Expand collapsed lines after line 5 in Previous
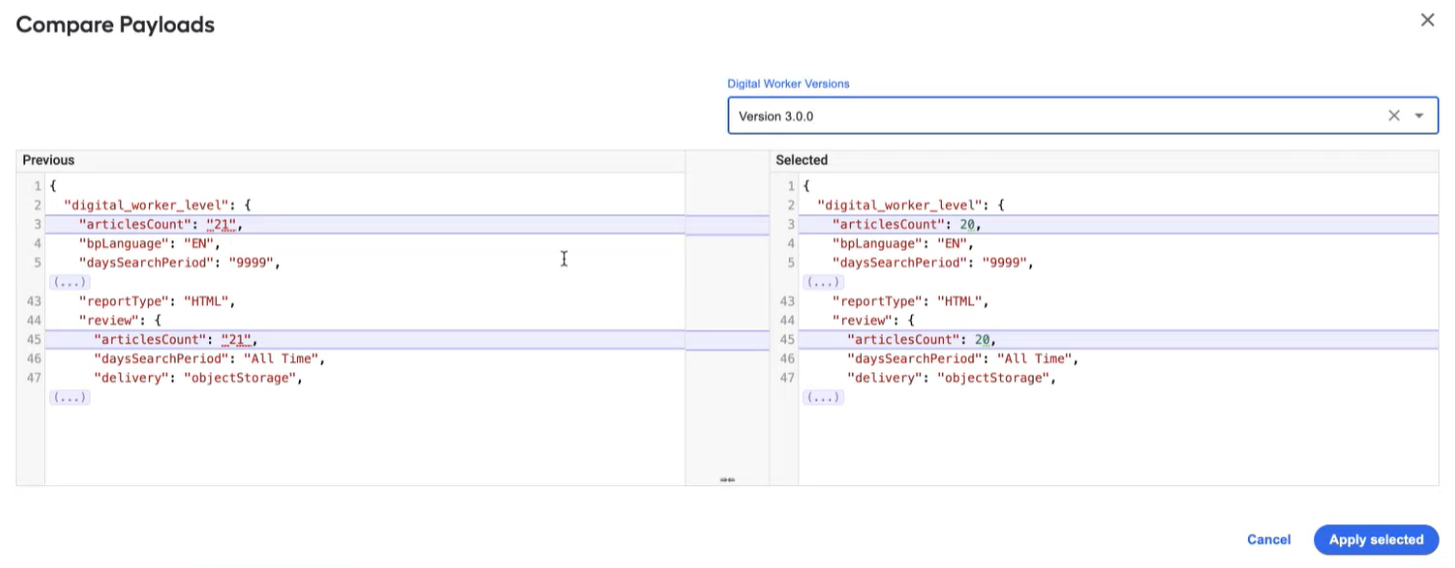This screenshot has width=1455, height=568. click(x=69, y=282)
